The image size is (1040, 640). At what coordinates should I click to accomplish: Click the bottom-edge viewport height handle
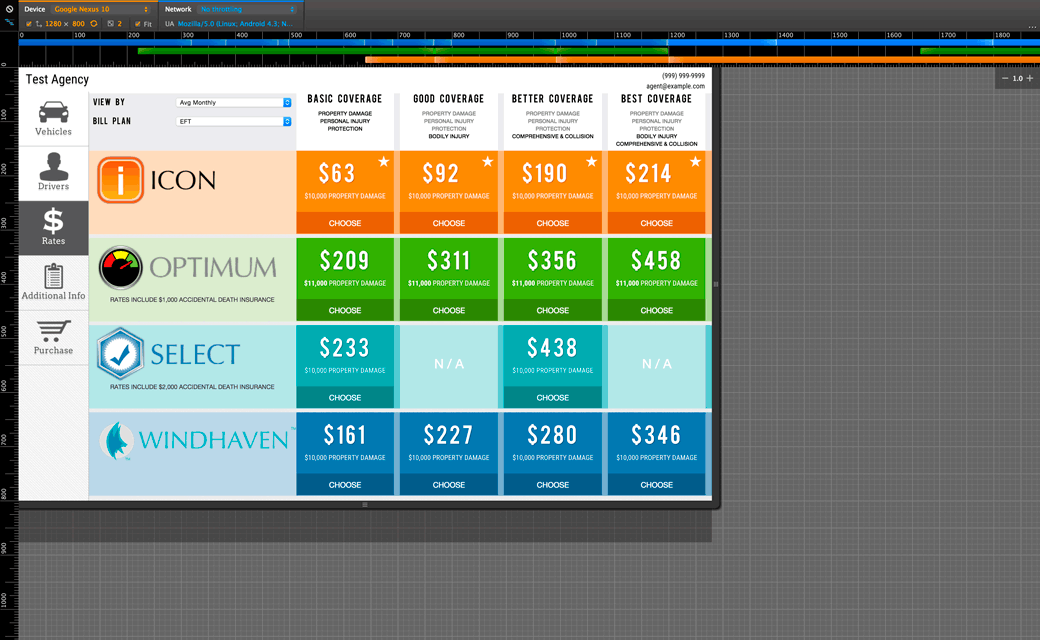(365, 505)
